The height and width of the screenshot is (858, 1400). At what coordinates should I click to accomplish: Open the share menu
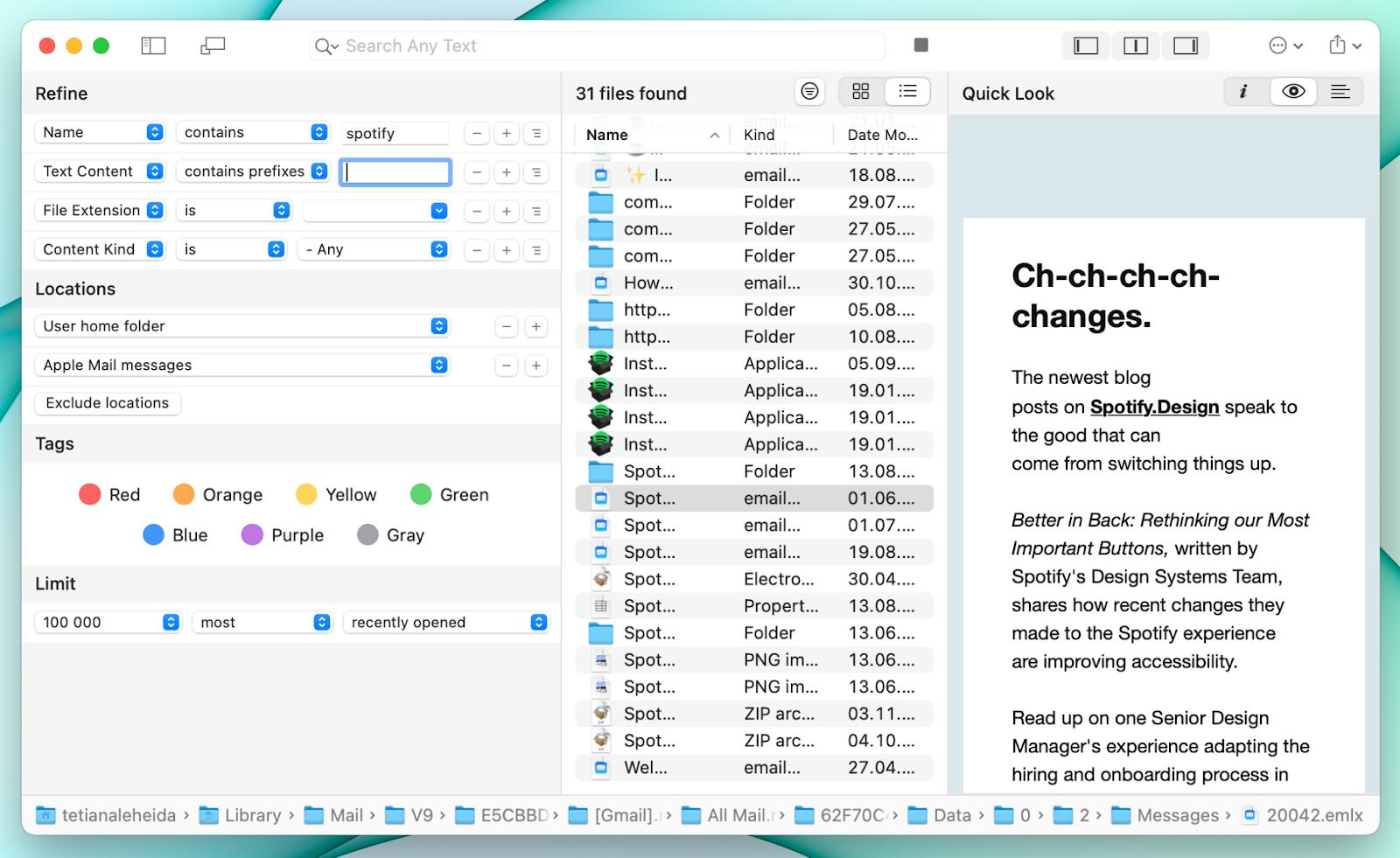click(1345, 45)
